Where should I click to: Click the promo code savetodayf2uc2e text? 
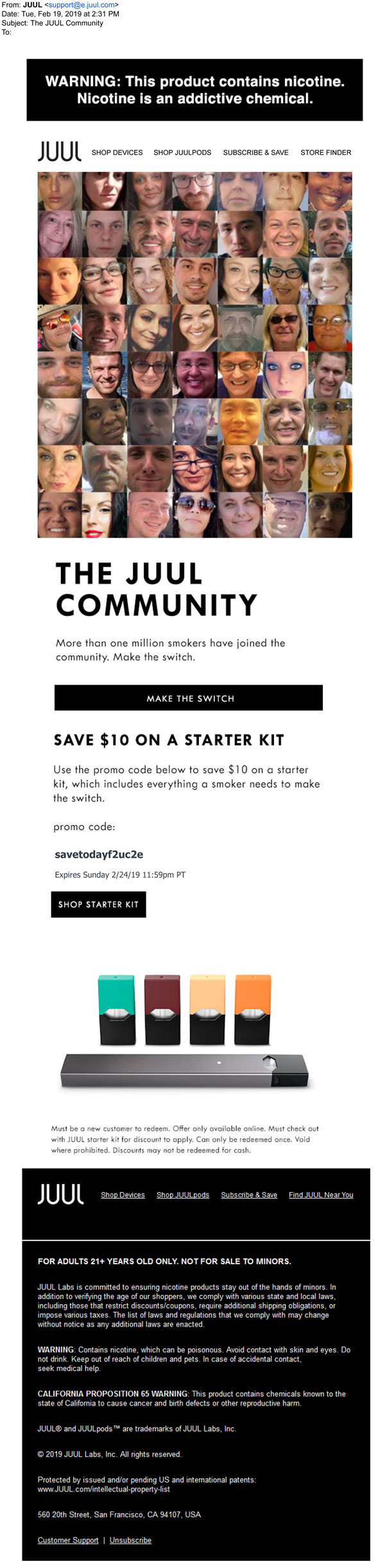99,855
